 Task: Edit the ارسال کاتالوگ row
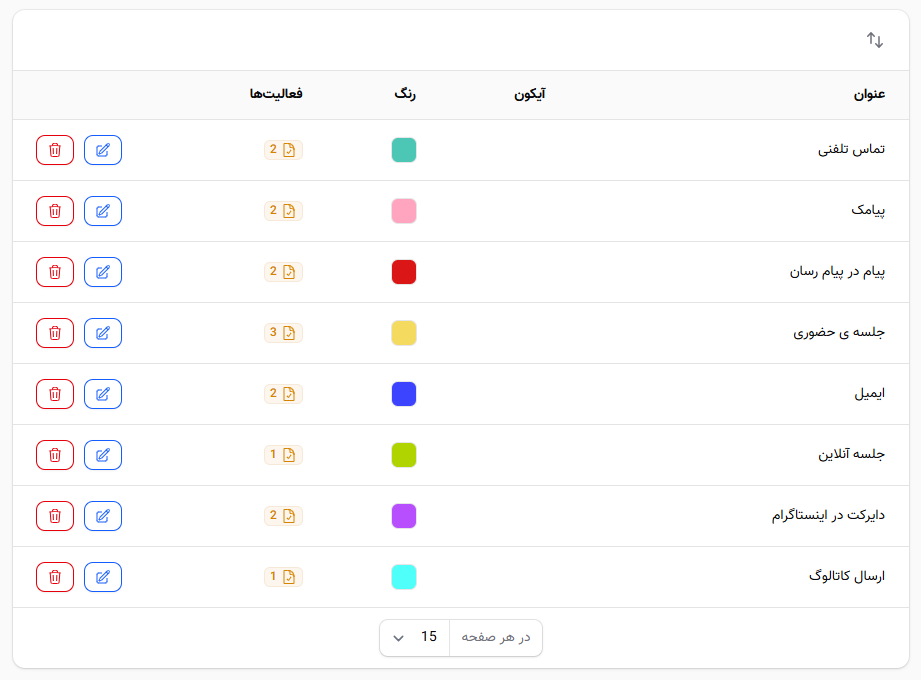pyautogui.click(x=103, y=577)
